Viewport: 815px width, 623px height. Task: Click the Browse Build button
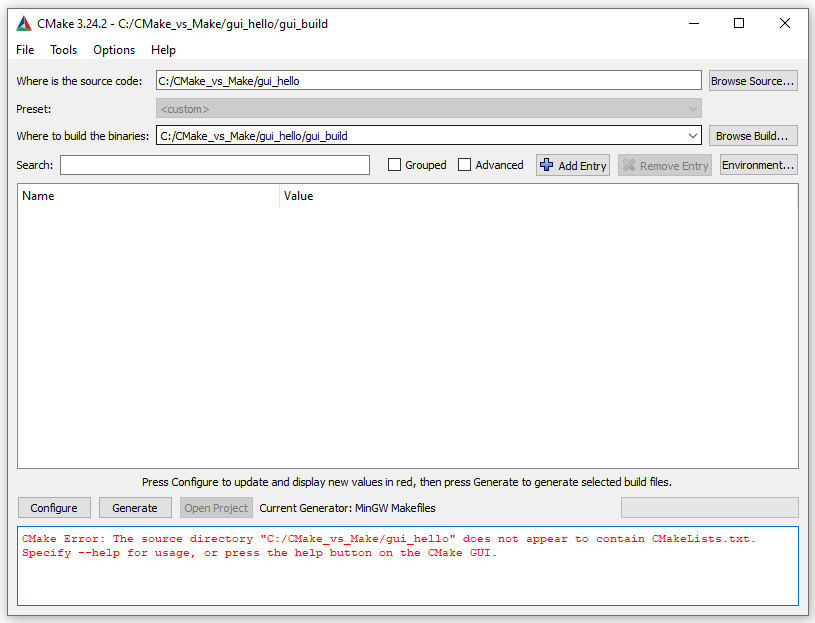tap(753, 136)
